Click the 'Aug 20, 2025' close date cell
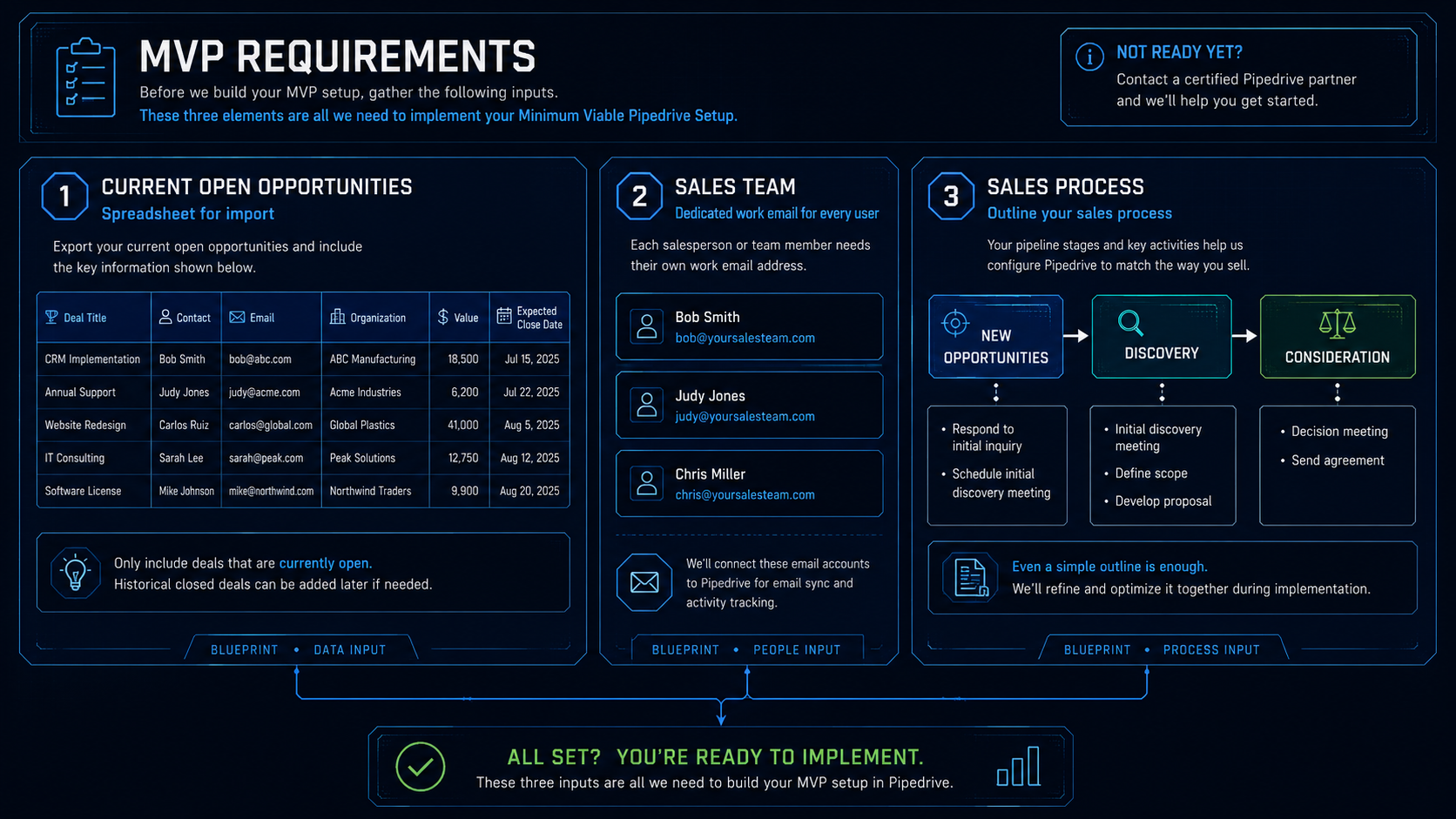The height and width of the screenshot is (819, 1456). click(x=529, y=492)
